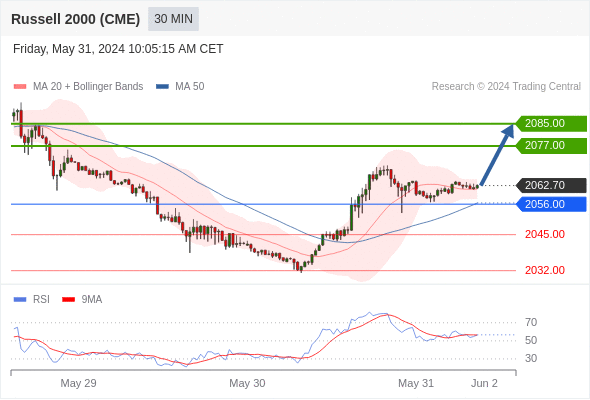Screen dimensions: 590x400
Task: Click the RSI 50 level label
Action: pyautogui.click(x=531, y=340)
